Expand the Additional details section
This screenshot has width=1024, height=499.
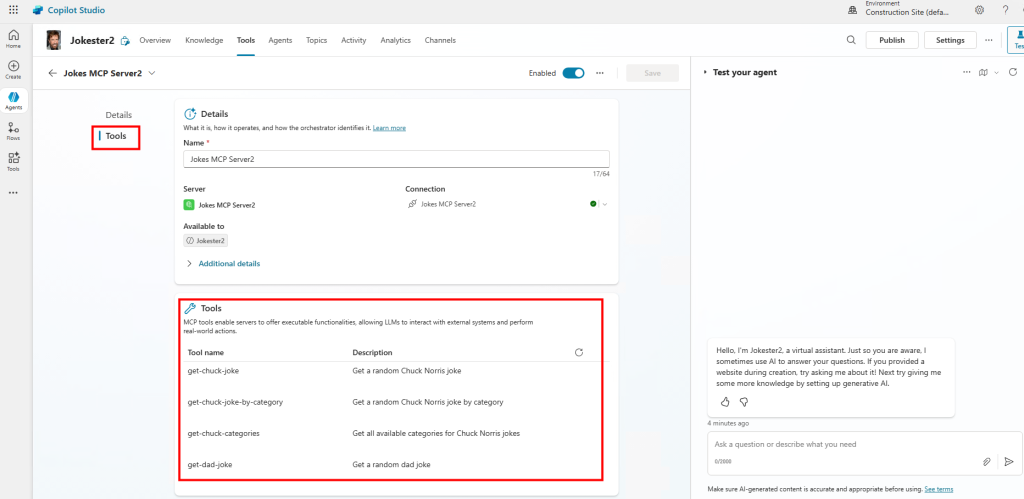[x=228, y=263]
